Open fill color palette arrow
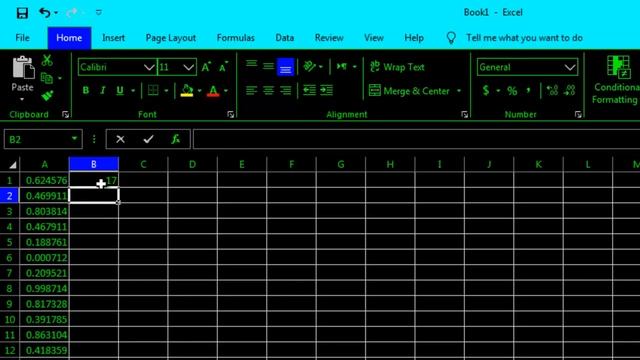The height and width of the screenshot is (360, 640). coord(200,91)
